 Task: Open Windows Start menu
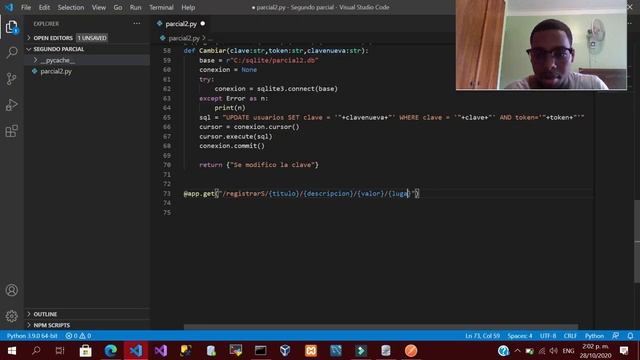(11, 351)
